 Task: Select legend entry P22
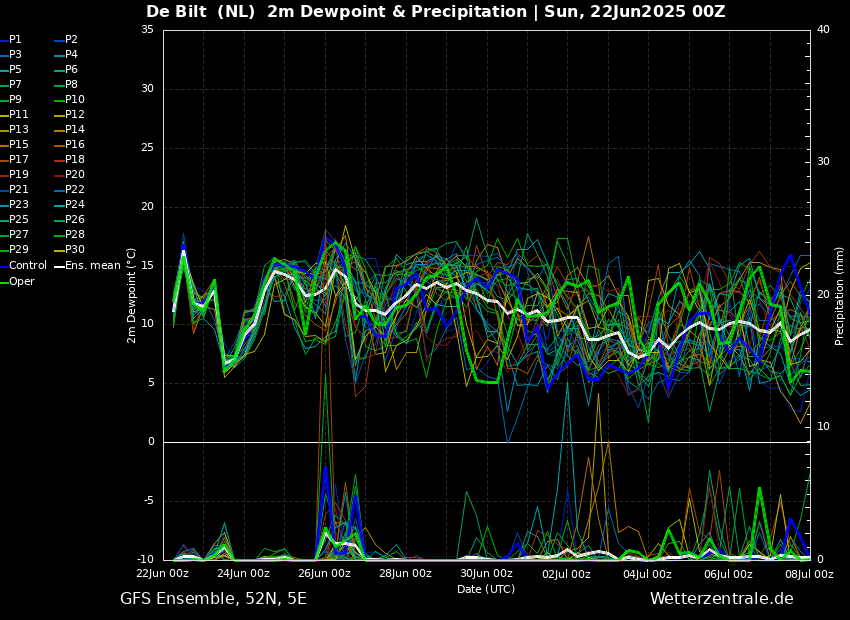tap(69, 190)
